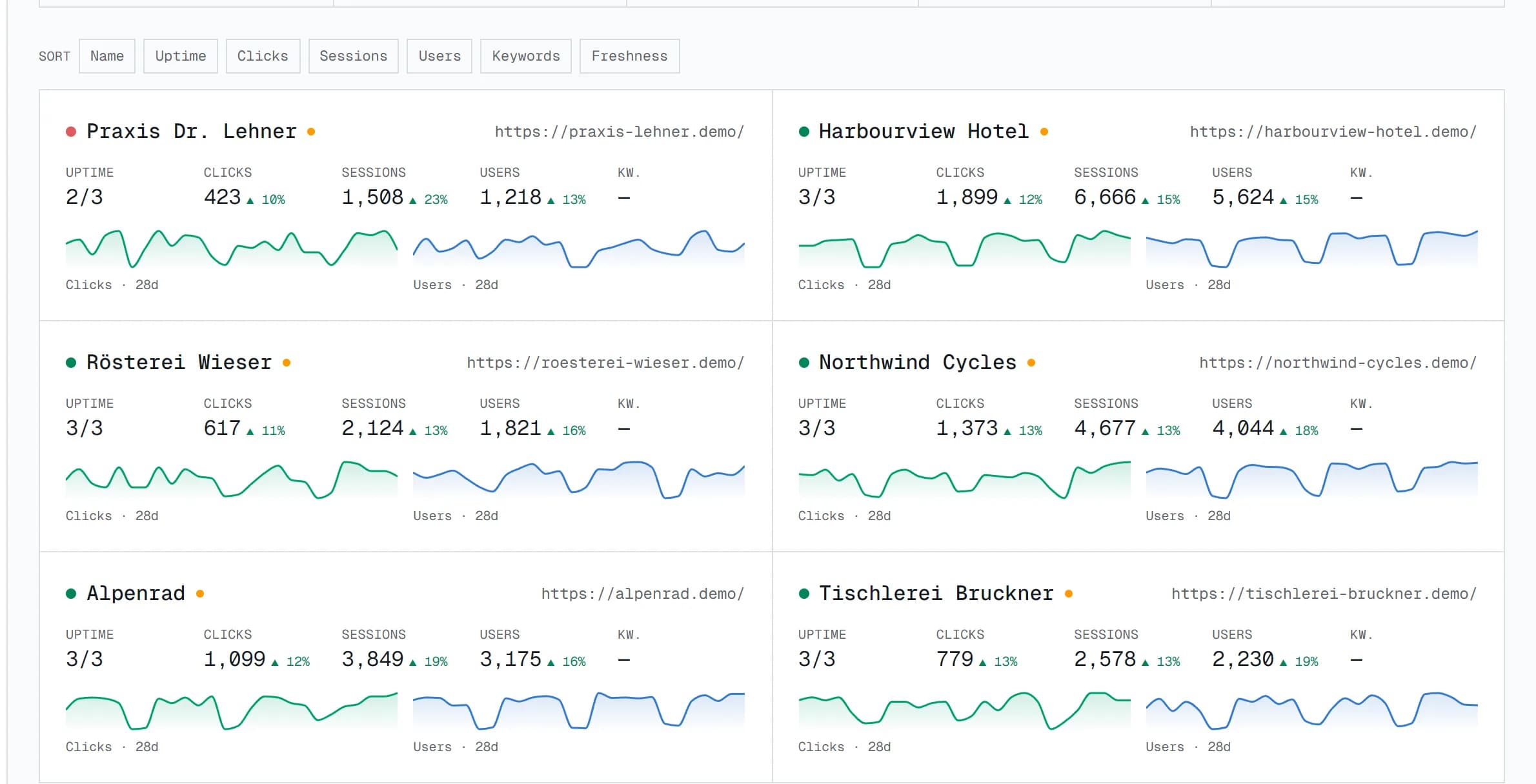Viewport: 1536px width, 784px height.
Task: Open Praxis Dr. Lehner site card title
Action: [x=192, y=132]
